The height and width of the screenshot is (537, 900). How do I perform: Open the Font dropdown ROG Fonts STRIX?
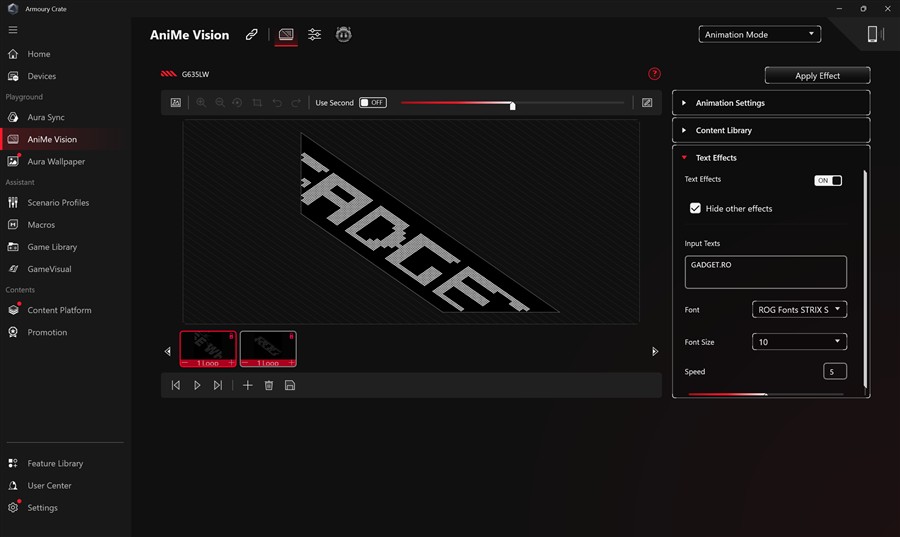799,310
